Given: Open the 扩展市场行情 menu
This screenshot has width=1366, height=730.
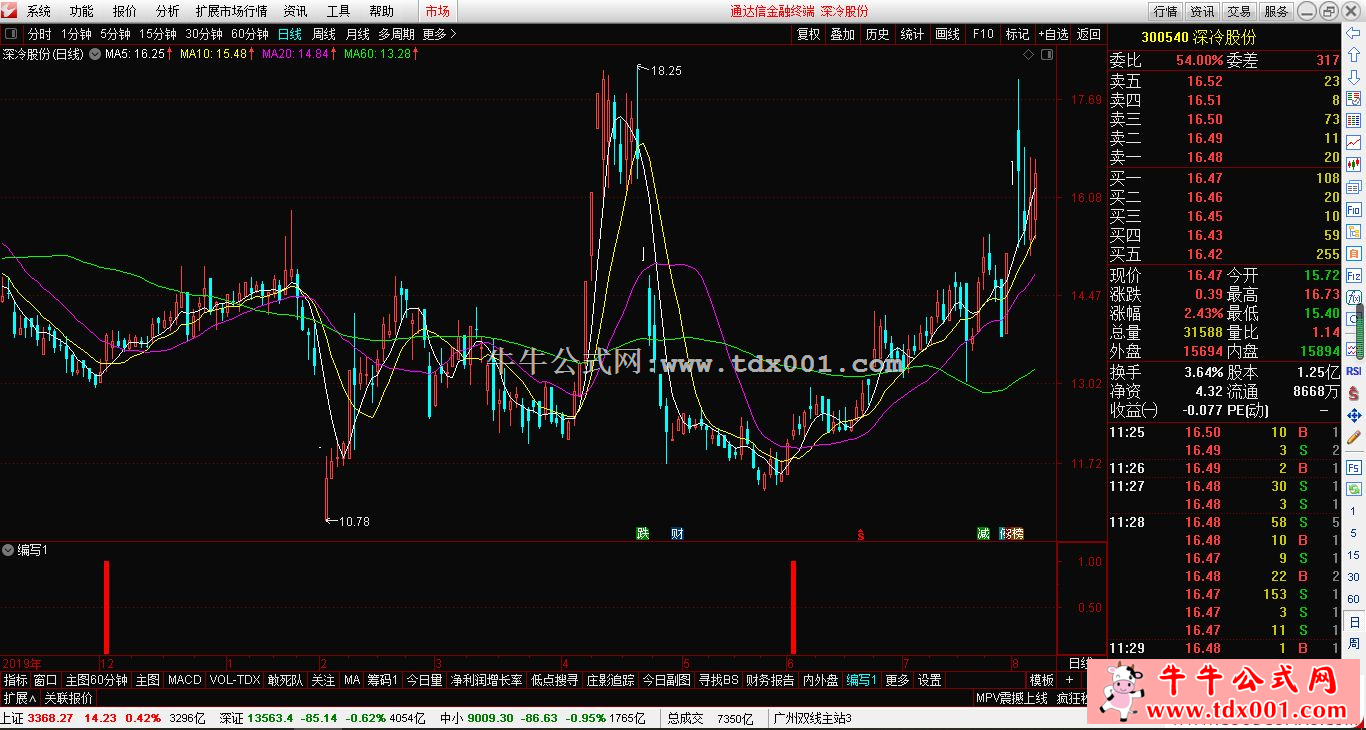Looking at the screenshot, I should coord(232,12).
